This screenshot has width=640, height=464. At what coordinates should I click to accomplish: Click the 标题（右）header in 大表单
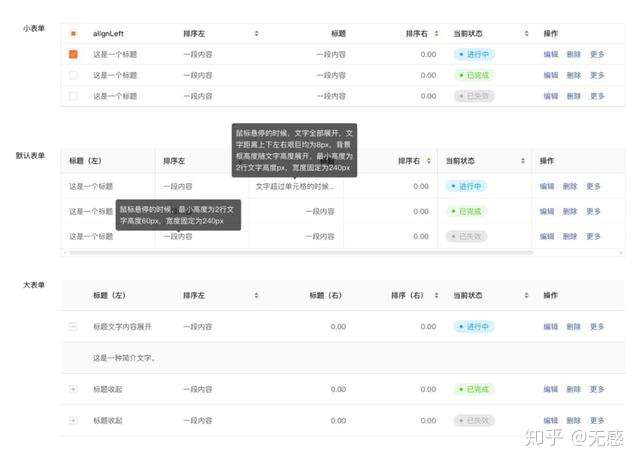tap(325, 295)
